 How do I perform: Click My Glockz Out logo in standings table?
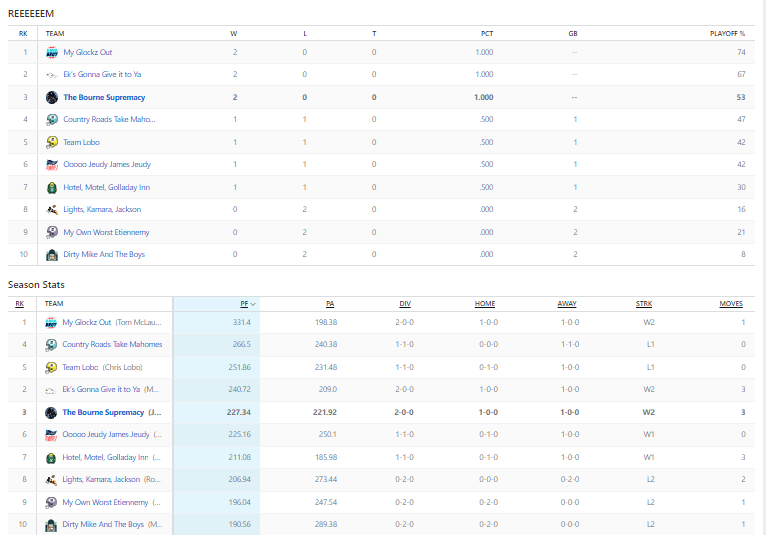[x=52, y=52]
